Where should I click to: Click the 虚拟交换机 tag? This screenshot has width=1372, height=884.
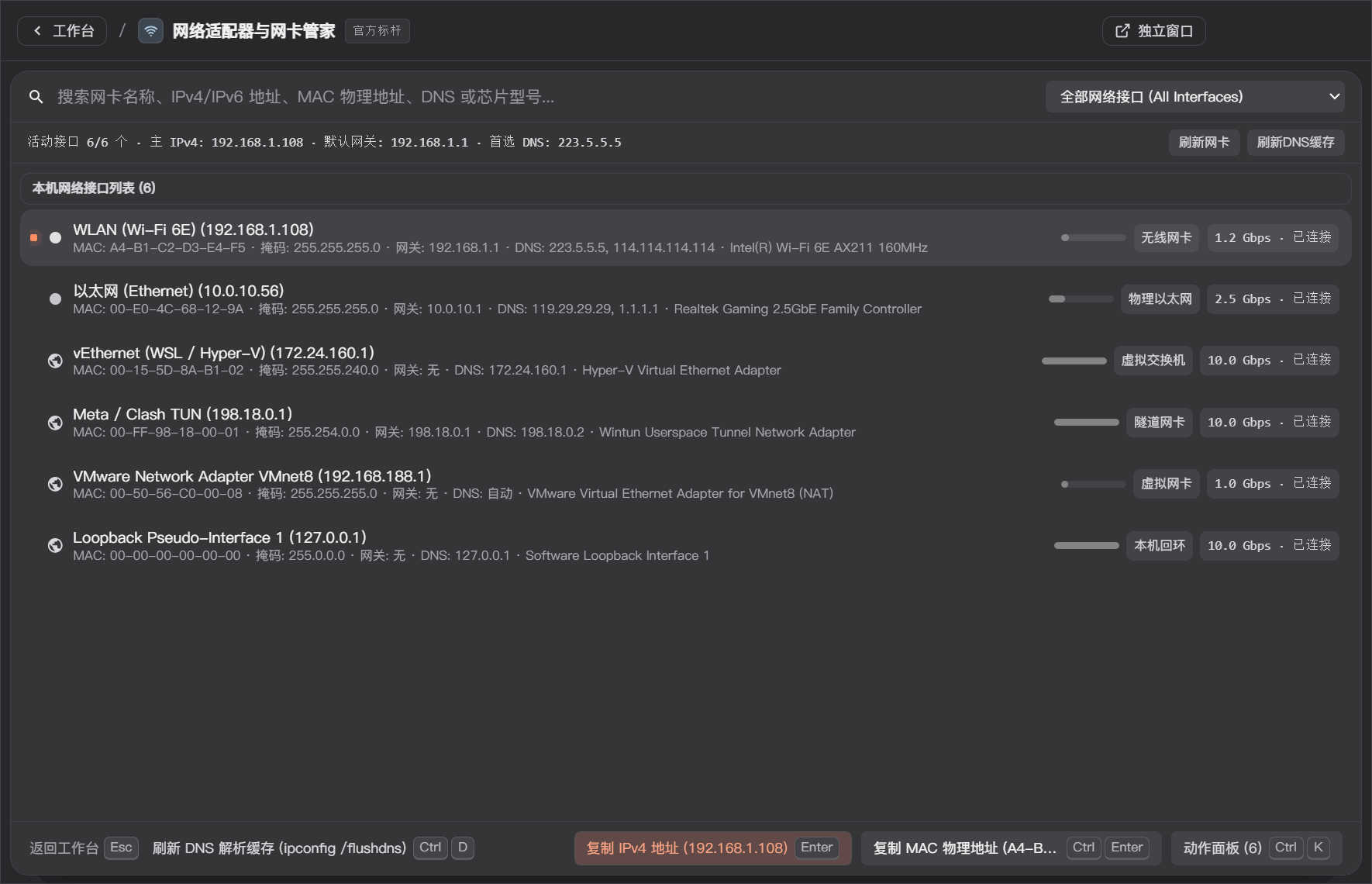click(x=1153, y=360)
